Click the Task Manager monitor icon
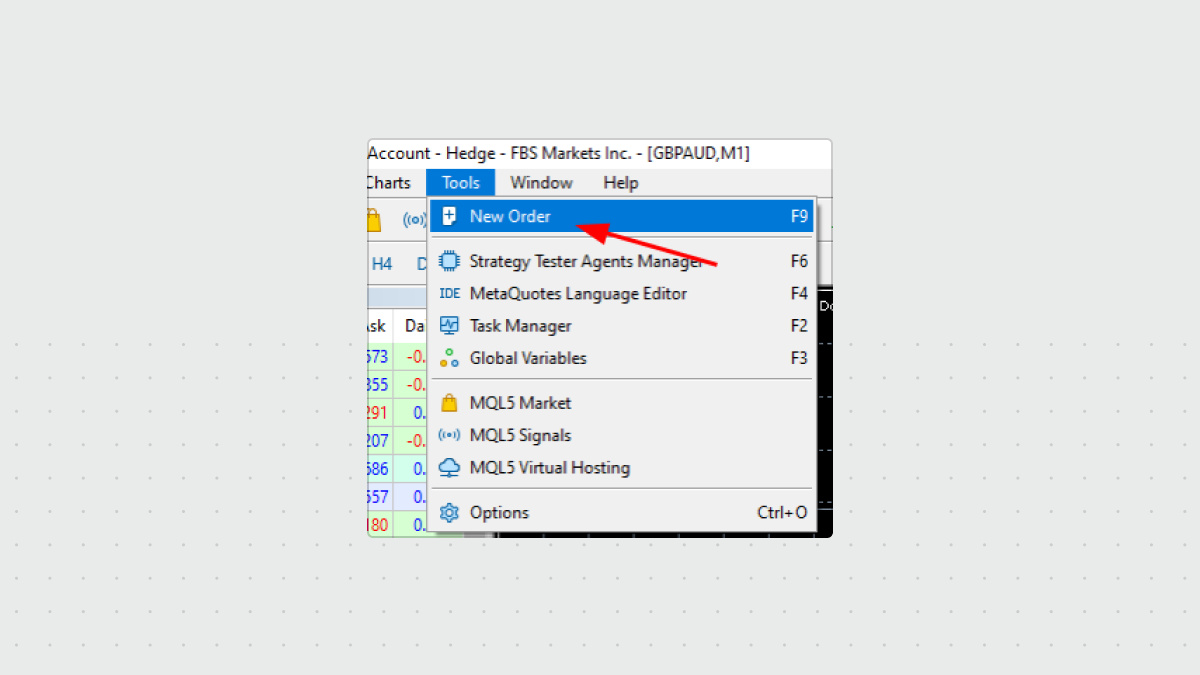 click(450, 326)
